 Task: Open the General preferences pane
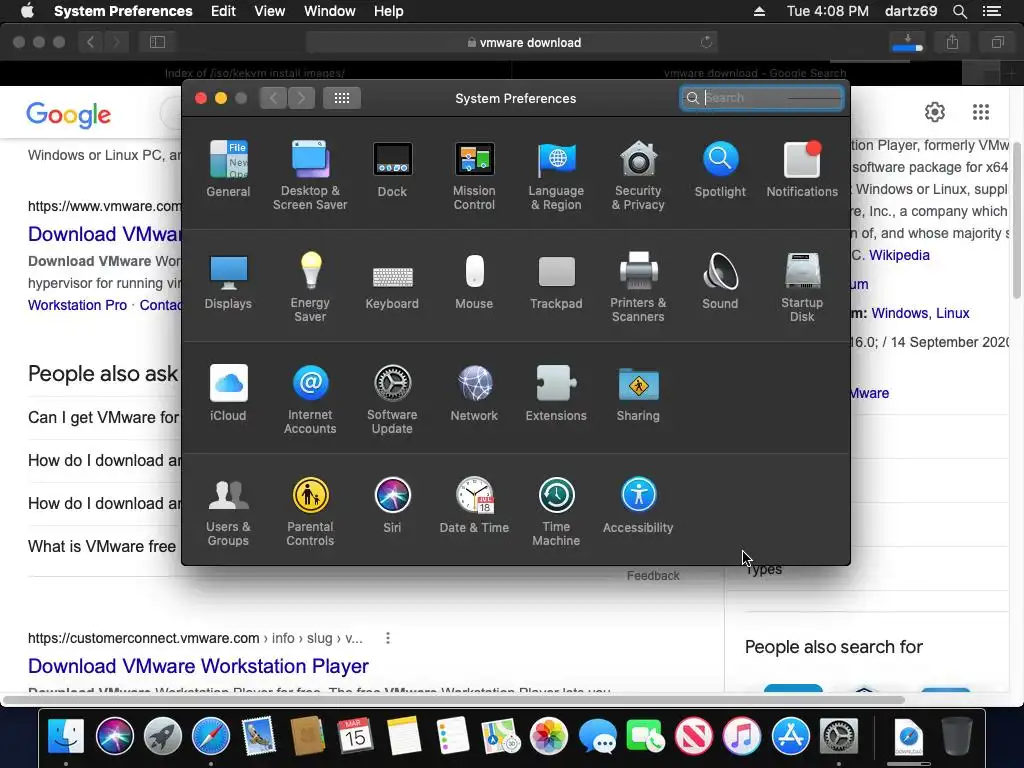pyautogui.click(x=228, y=168)
